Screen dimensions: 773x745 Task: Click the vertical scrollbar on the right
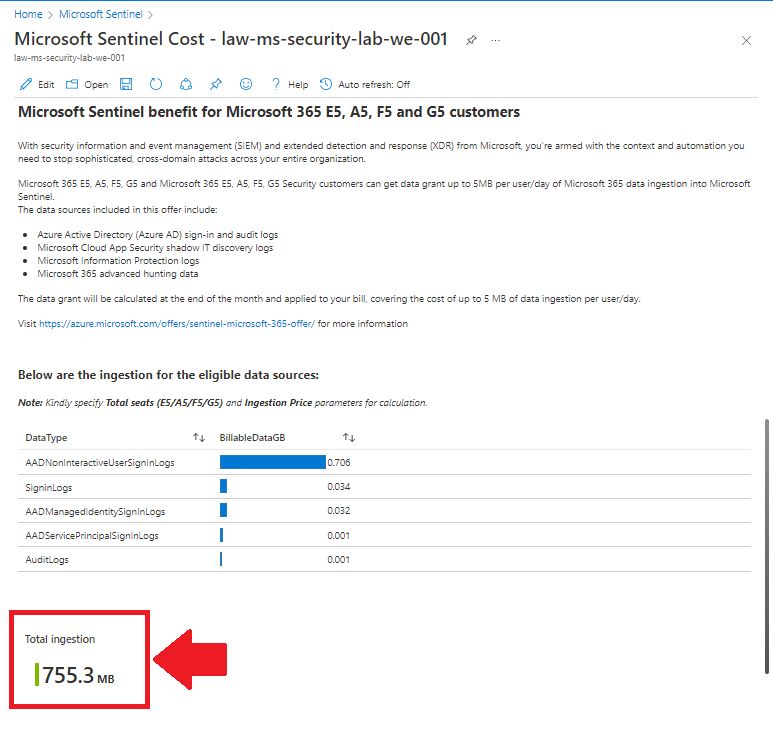[x=767, y=546]
